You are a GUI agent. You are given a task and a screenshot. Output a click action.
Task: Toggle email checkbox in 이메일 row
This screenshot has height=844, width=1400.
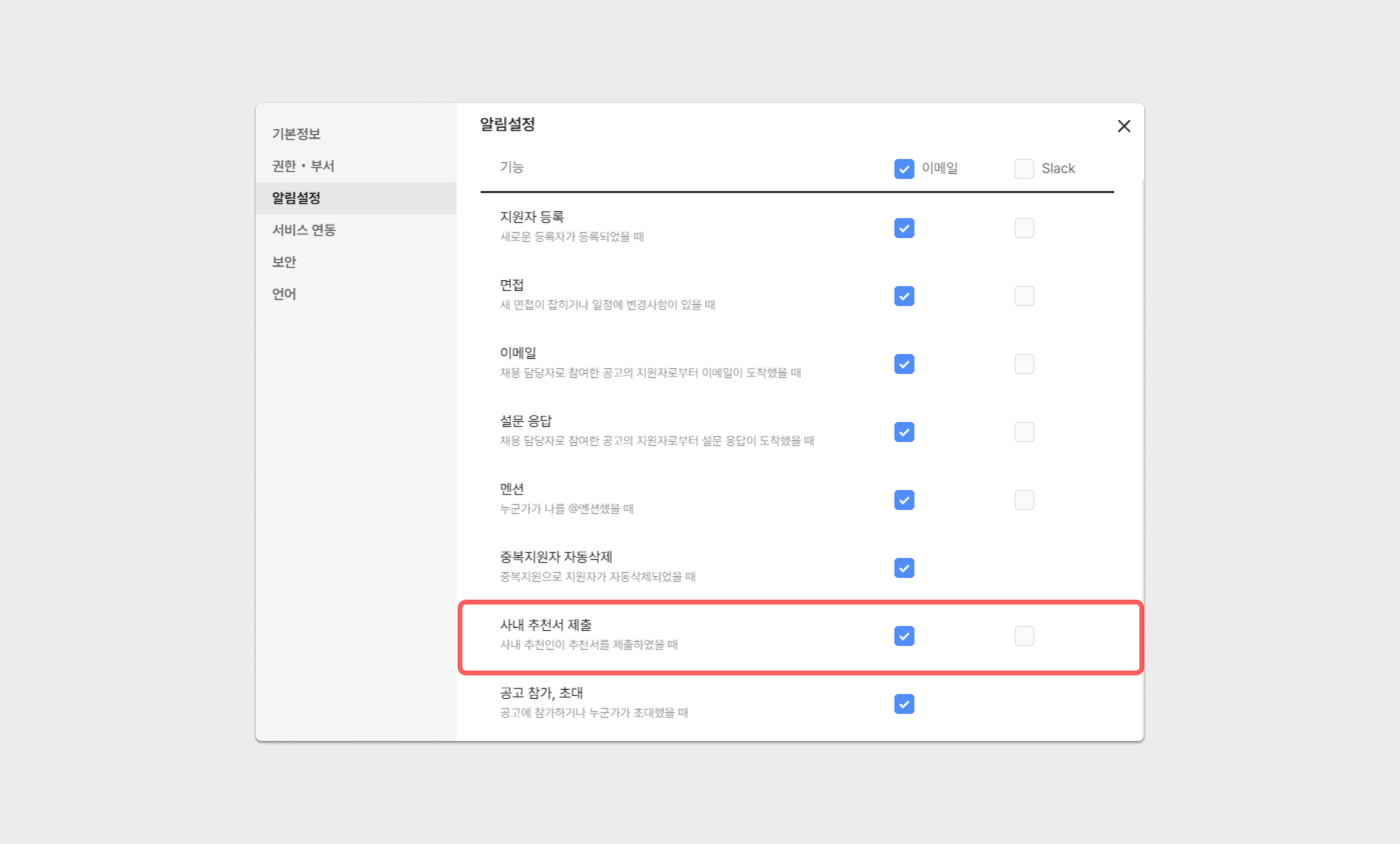coord(904,364)
